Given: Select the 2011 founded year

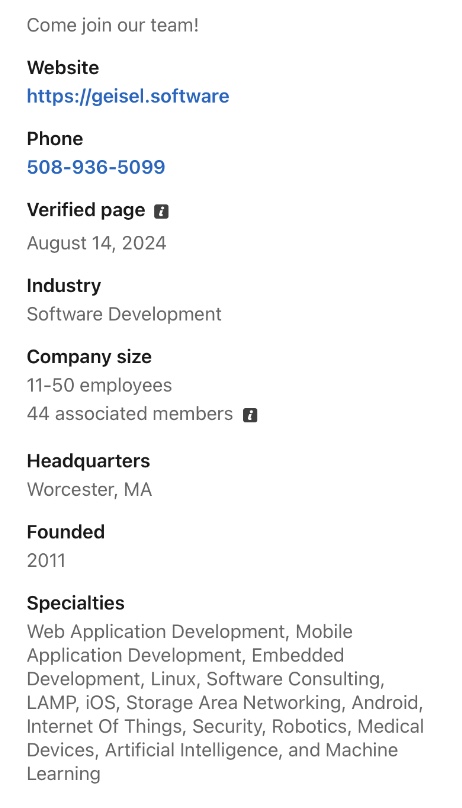Looking at the screenshot, I should click(46, 561).
